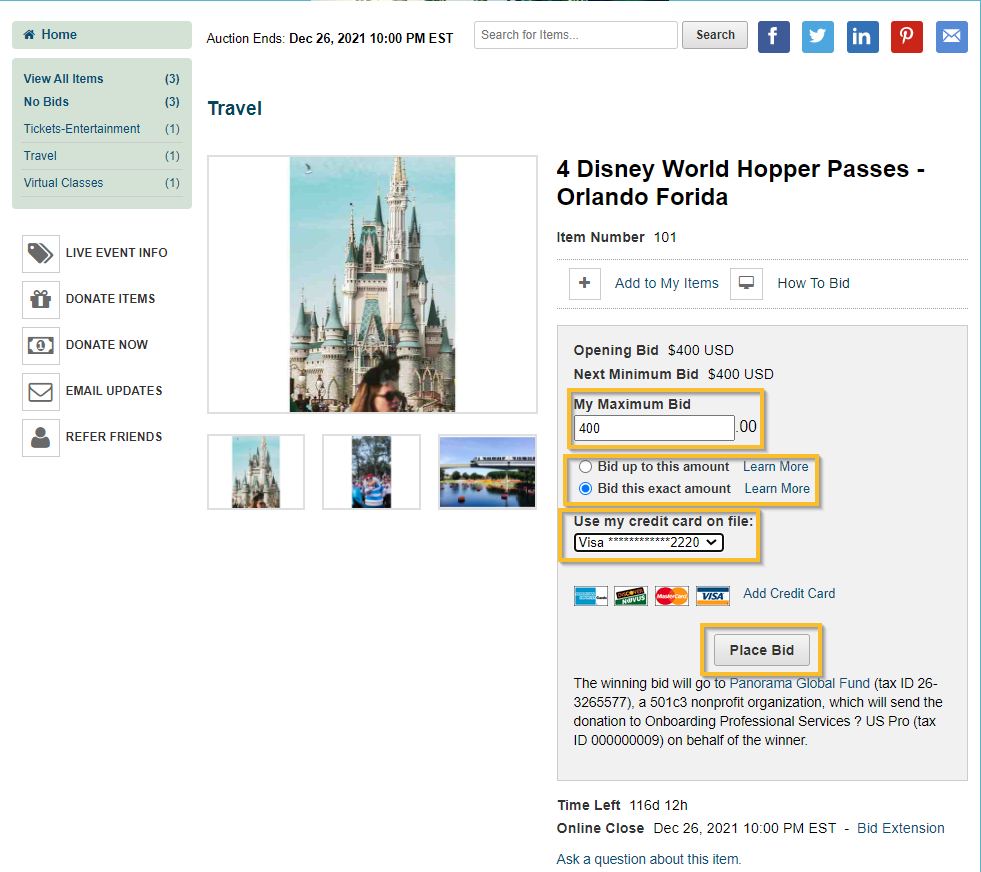Open Learn More for exact amount bid
The width and height of the screenshot is (981, 872).
pos(777,489)
